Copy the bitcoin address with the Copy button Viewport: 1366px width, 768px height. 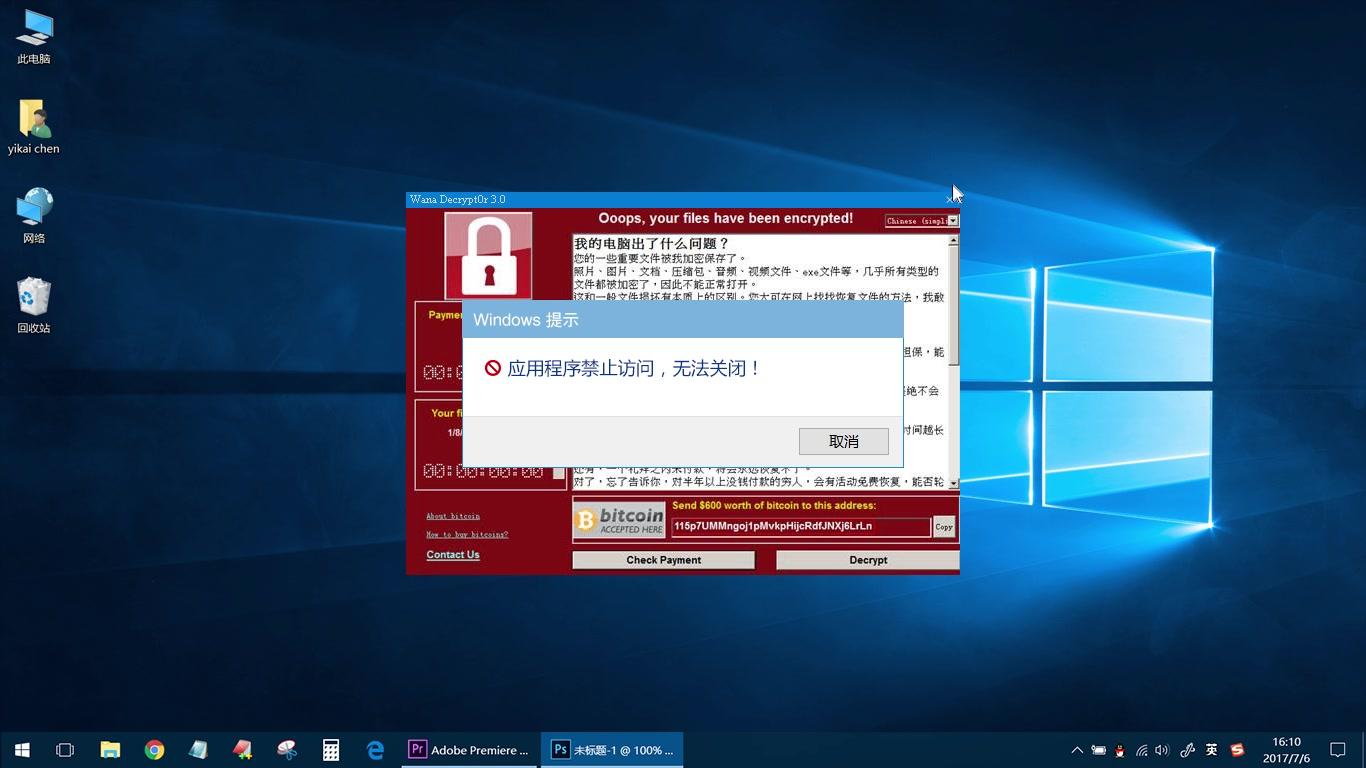(944, 527)
